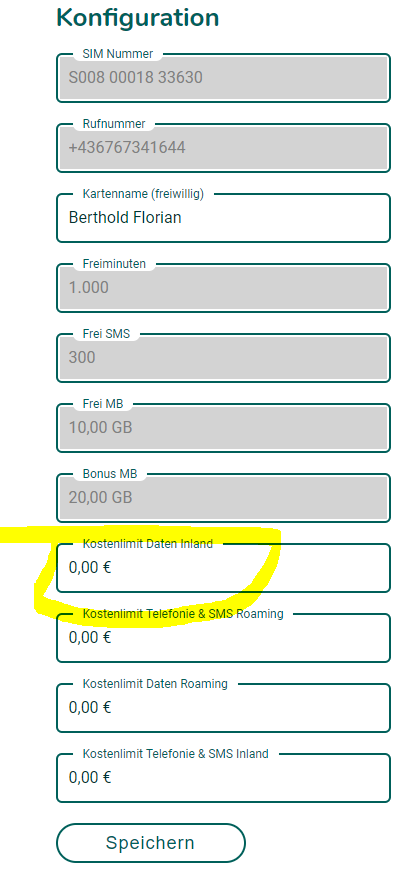
Task: Click the Konfiguration page heading
Action: click(138, 18)
